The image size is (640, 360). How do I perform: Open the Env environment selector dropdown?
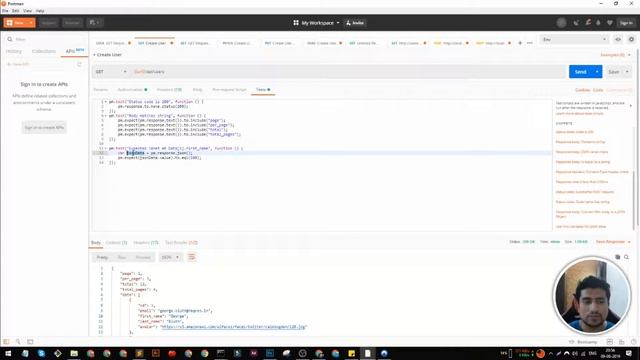point(574,40)
